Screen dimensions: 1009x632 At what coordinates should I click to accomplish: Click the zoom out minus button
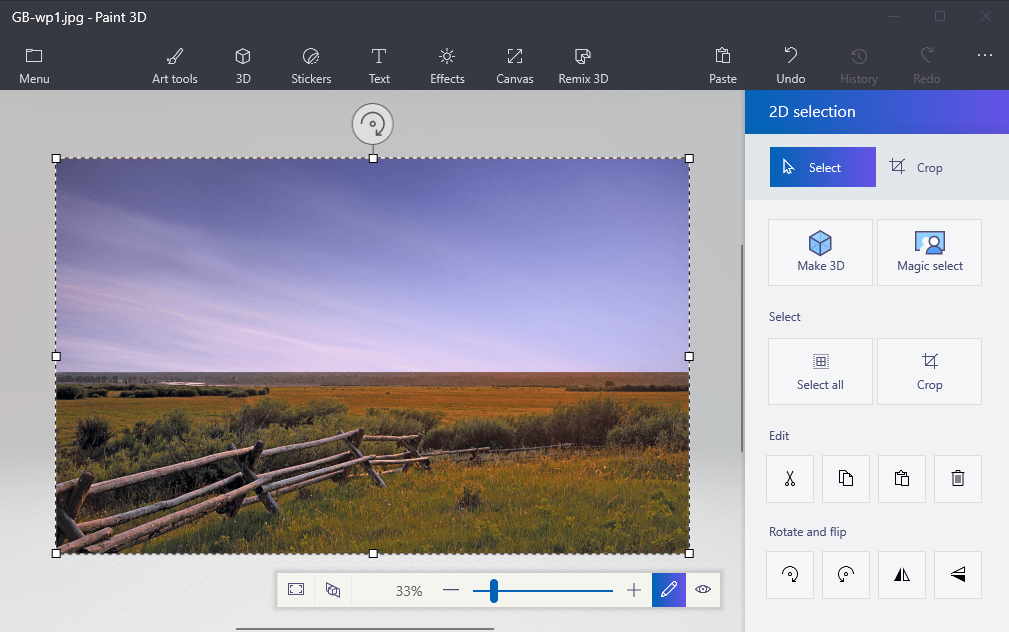(x=451, y=590)
